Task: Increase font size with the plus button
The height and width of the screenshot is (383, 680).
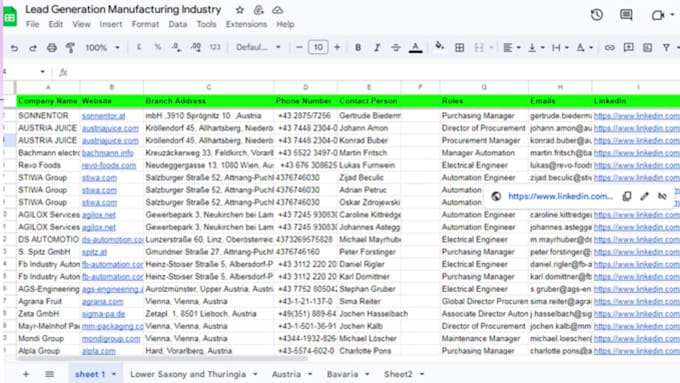Action: coord(337,47)
